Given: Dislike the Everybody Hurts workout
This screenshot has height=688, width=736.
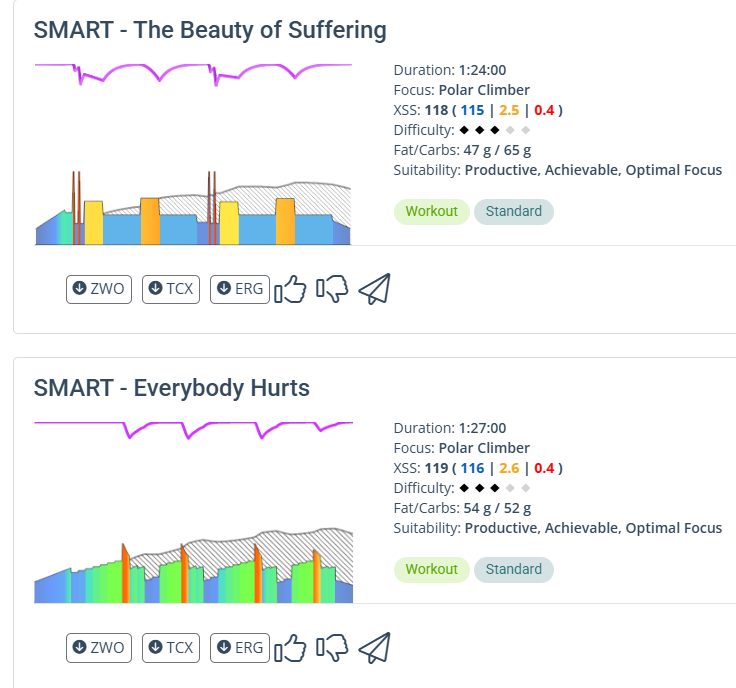Looking at the screenshot, I should tap(332, 647).
